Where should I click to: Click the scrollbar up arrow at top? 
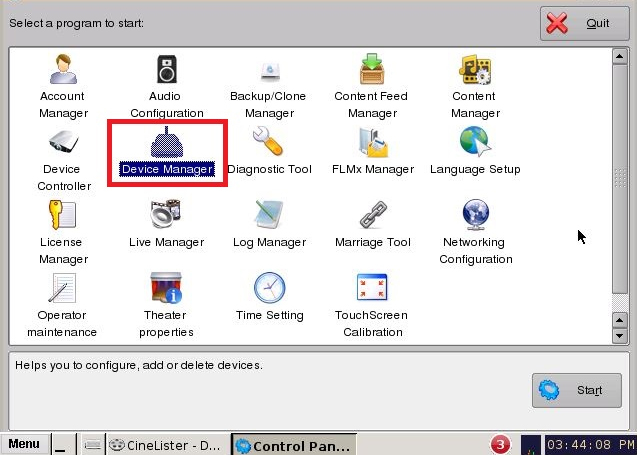click(620, 56)
